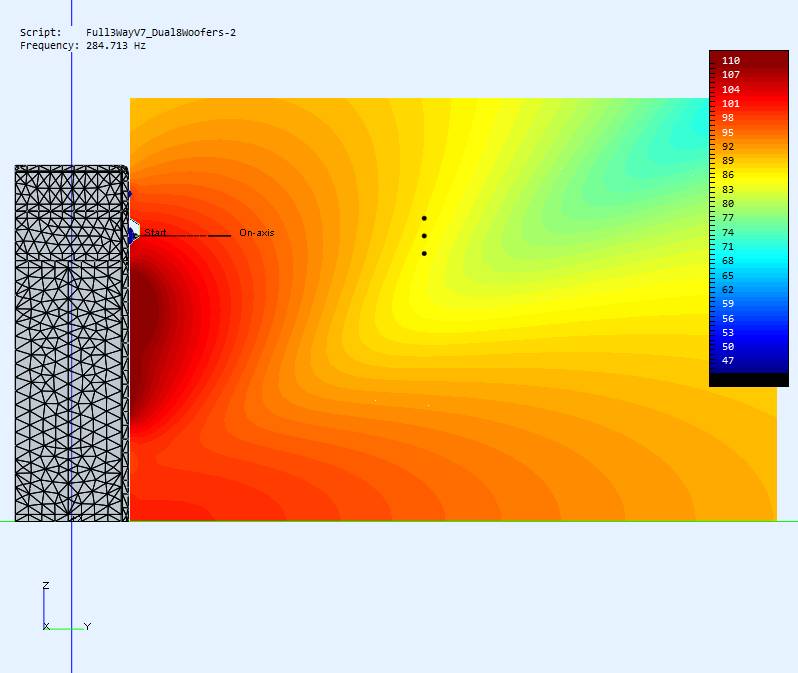This screenshot has width=798, height=673.
Task: Click the "Script:" label
Action: click(x=41, y=33)
